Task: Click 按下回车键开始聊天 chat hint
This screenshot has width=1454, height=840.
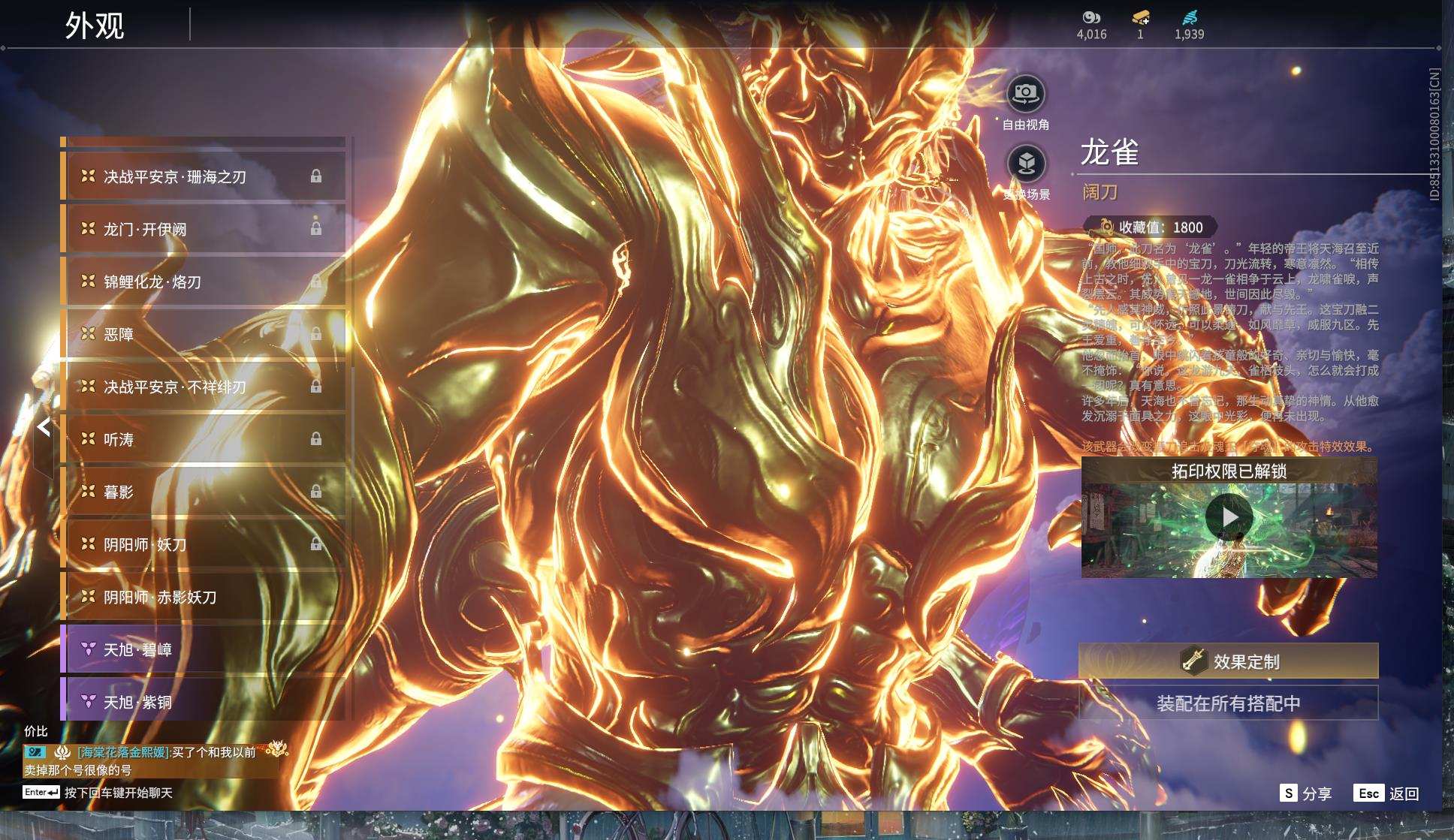Action: (119, 793)
